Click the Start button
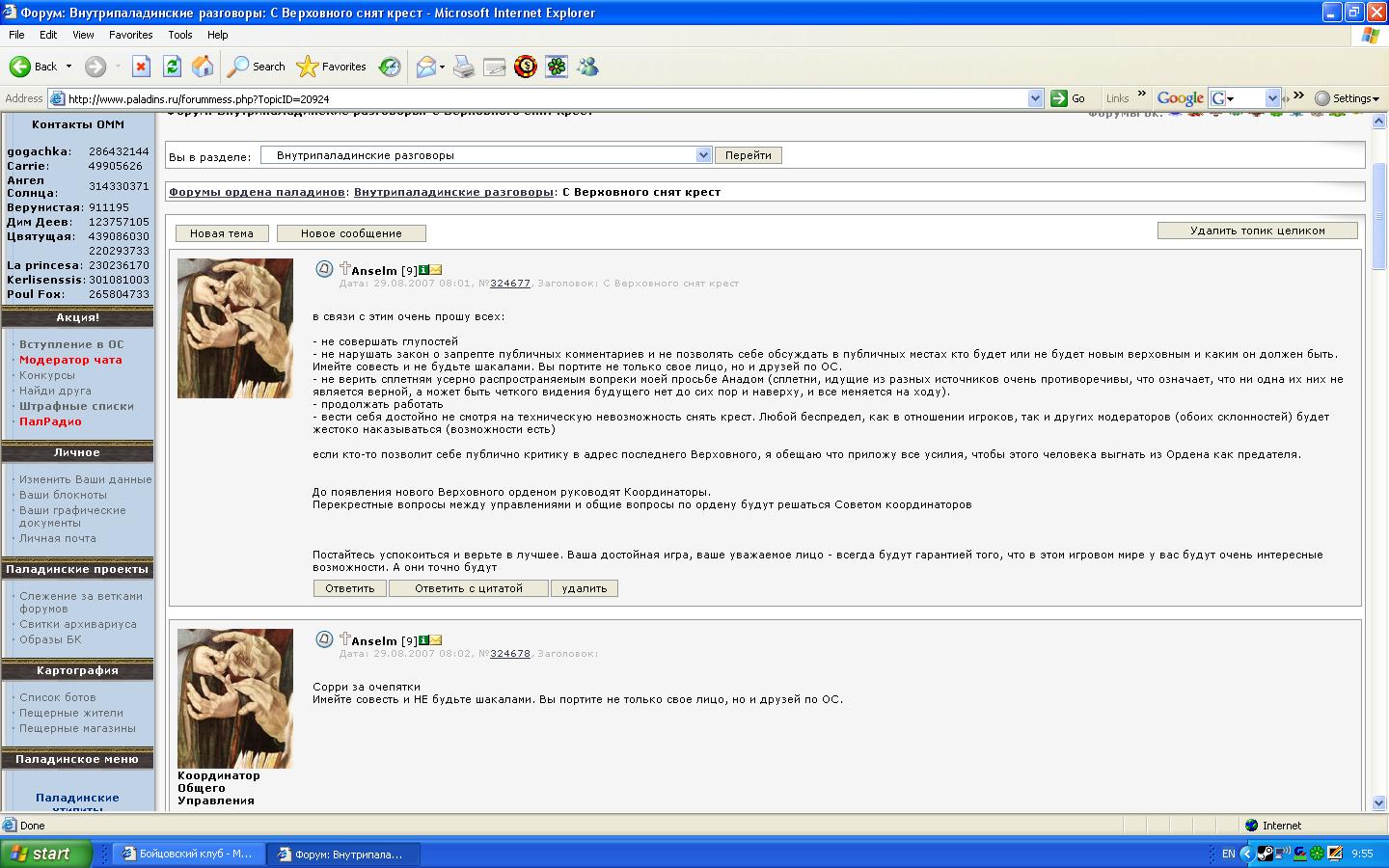 45,854
